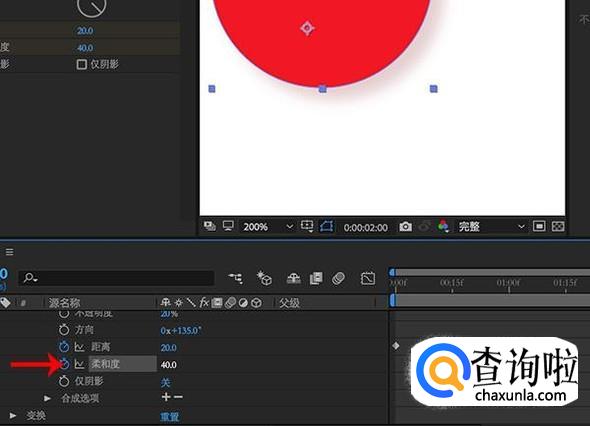The image size is (590, 426).
Task: Toggle the 柔和度 stopwatch keyframe
Action: [x=64, y=364]
